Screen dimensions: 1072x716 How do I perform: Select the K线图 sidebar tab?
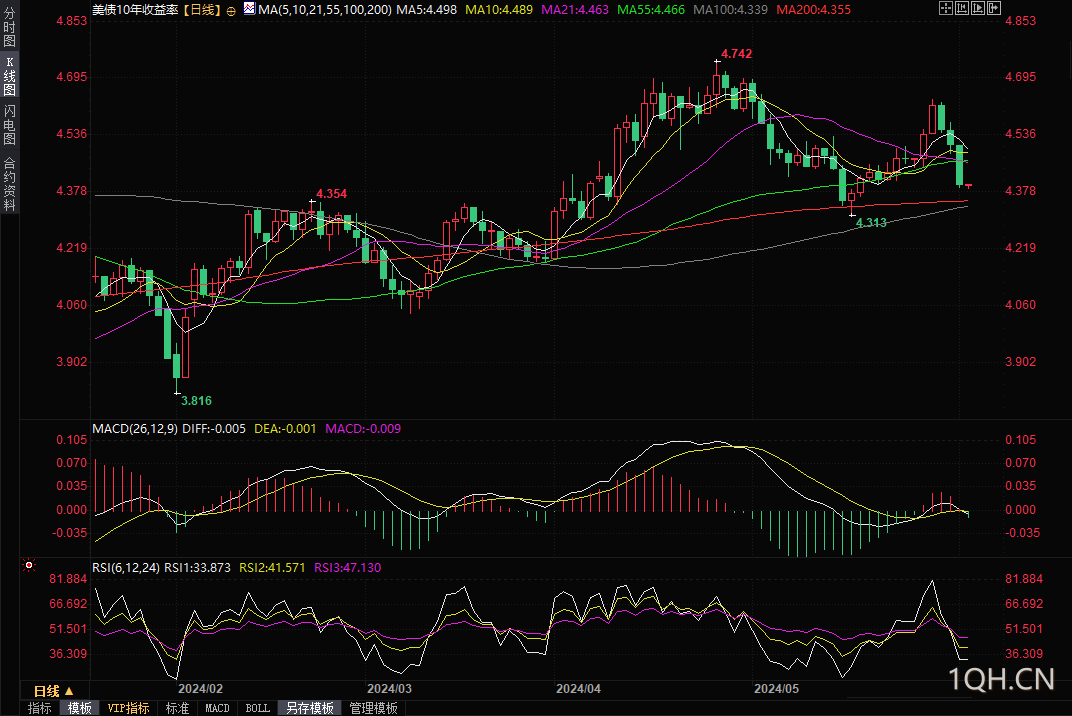pos(10,76)
